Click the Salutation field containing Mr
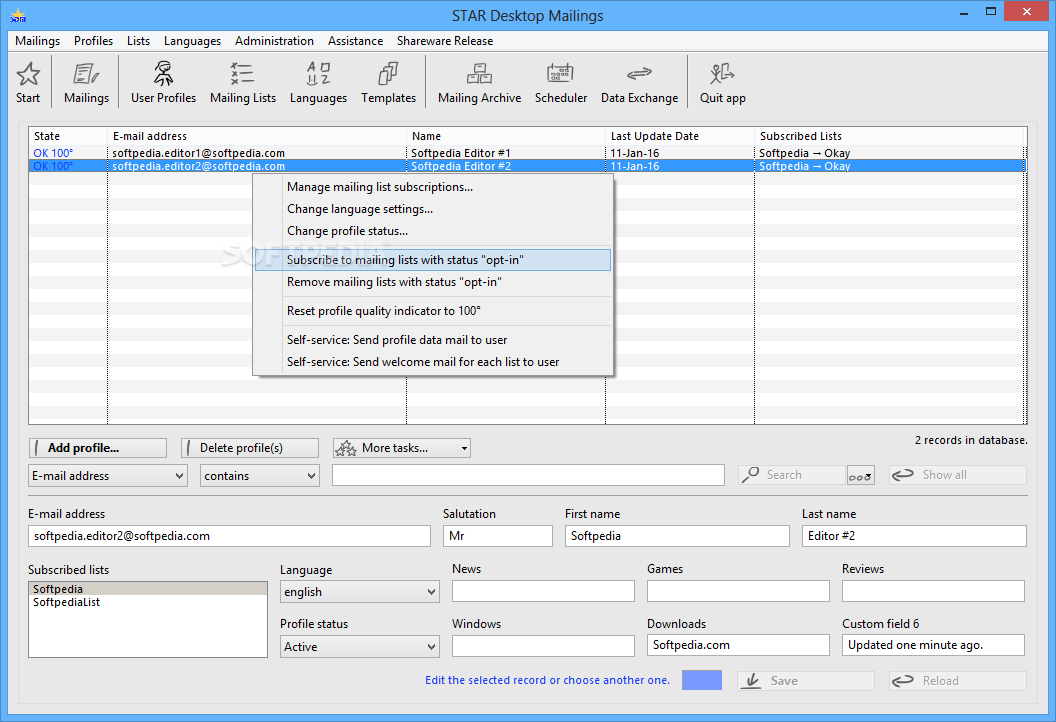 coord(498,536)
